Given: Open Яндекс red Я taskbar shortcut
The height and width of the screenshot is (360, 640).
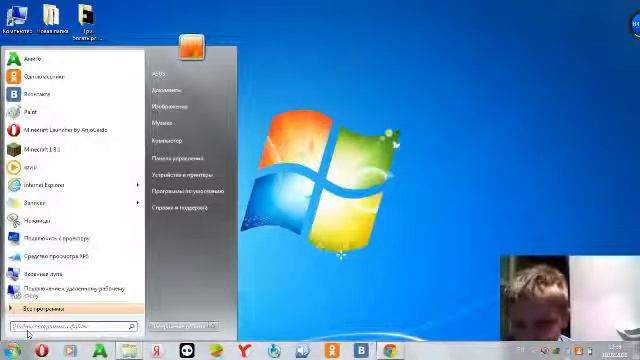Looking at the screenshot, I should point(157,351).
